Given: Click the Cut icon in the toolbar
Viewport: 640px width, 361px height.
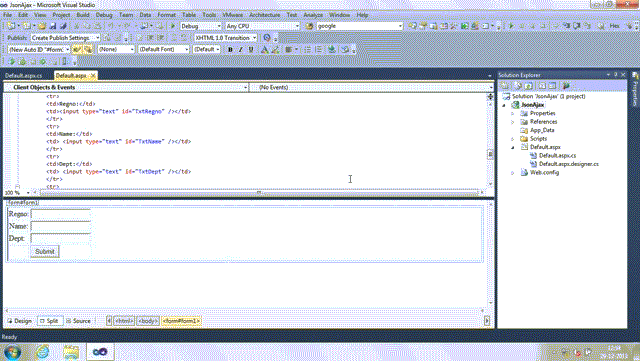Looking at the screenshot, I should (76, 26).
